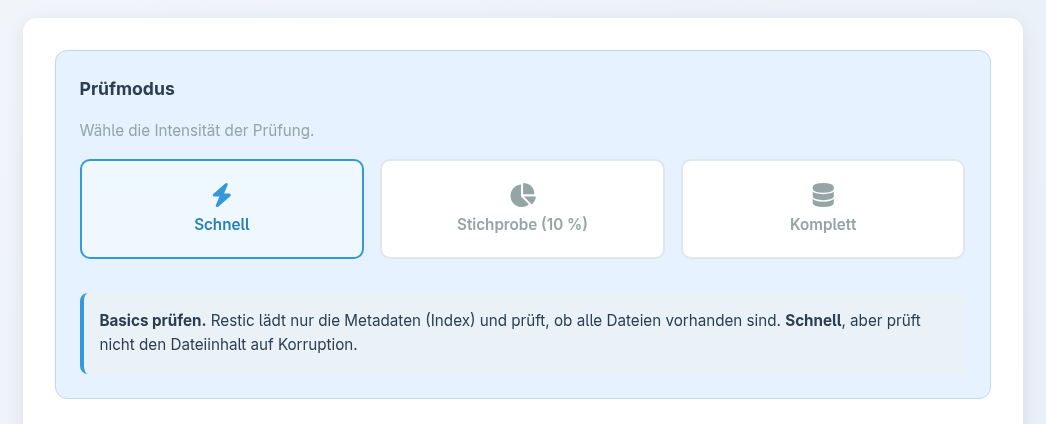Click the bold "Schnell" word in description
This screenshot has width=1046, height=424.
811,322
